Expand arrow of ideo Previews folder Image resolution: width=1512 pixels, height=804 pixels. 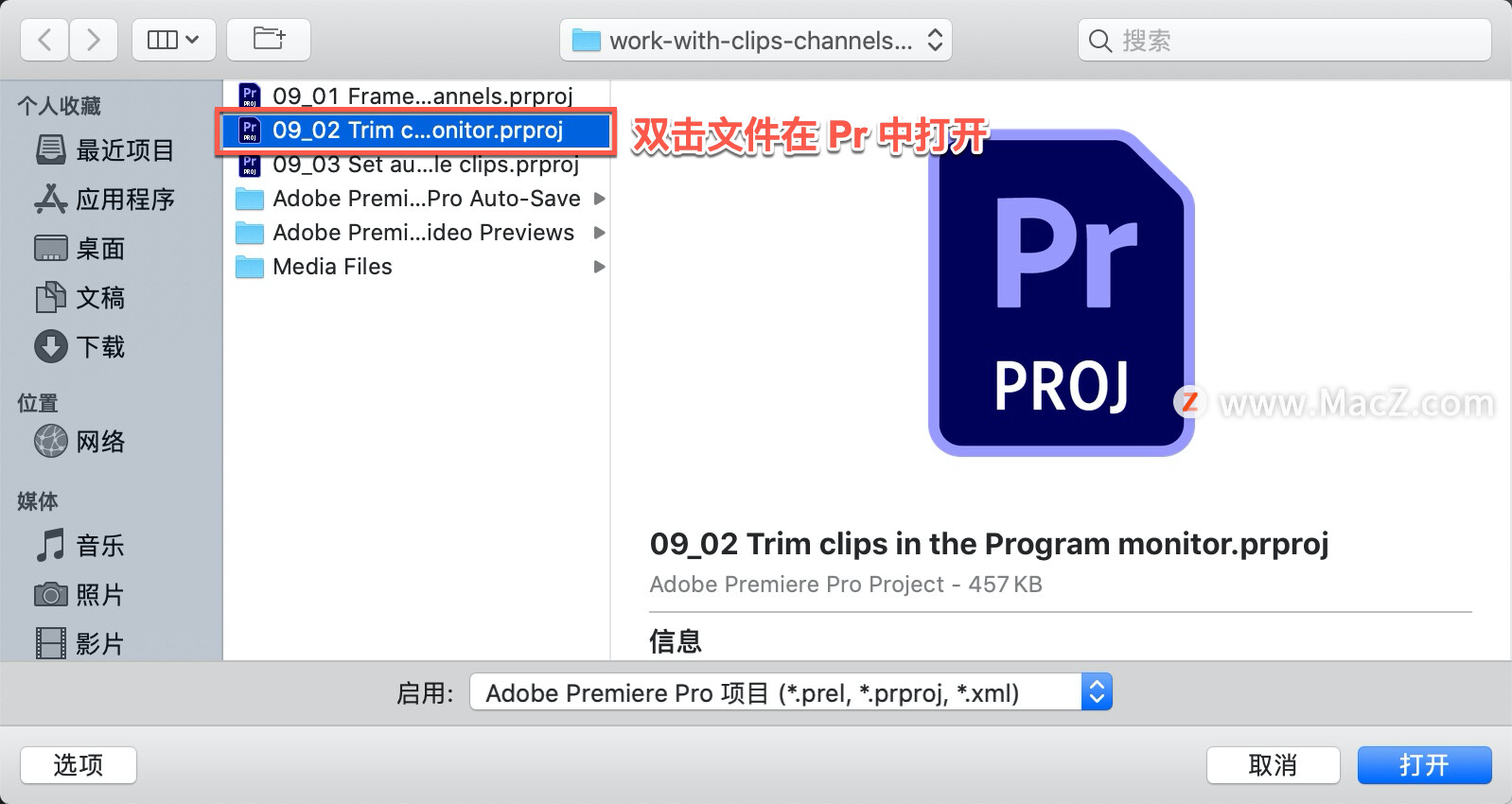click(599, 233)
